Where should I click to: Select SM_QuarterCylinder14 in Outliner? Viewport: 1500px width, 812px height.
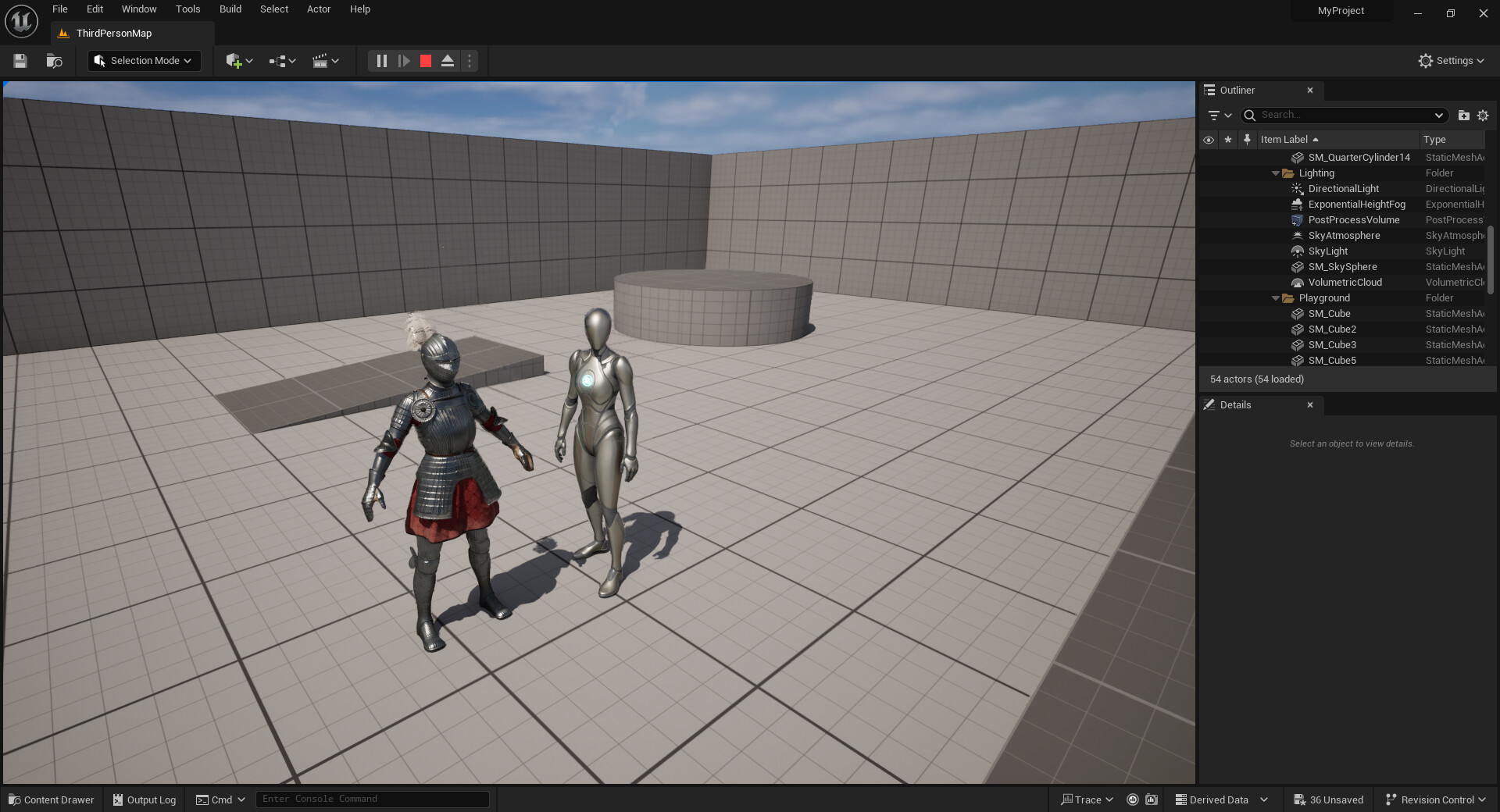pyautogui.click(x=1342, y=158)
